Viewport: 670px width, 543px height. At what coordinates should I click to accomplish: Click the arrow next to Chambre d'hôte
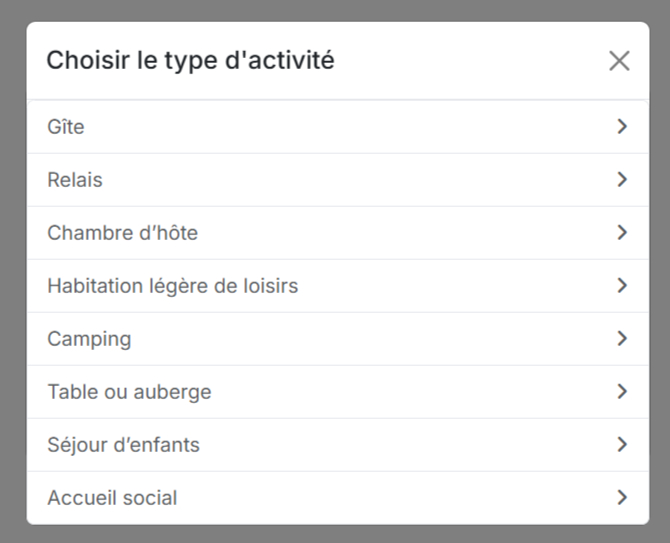[622, 233]
